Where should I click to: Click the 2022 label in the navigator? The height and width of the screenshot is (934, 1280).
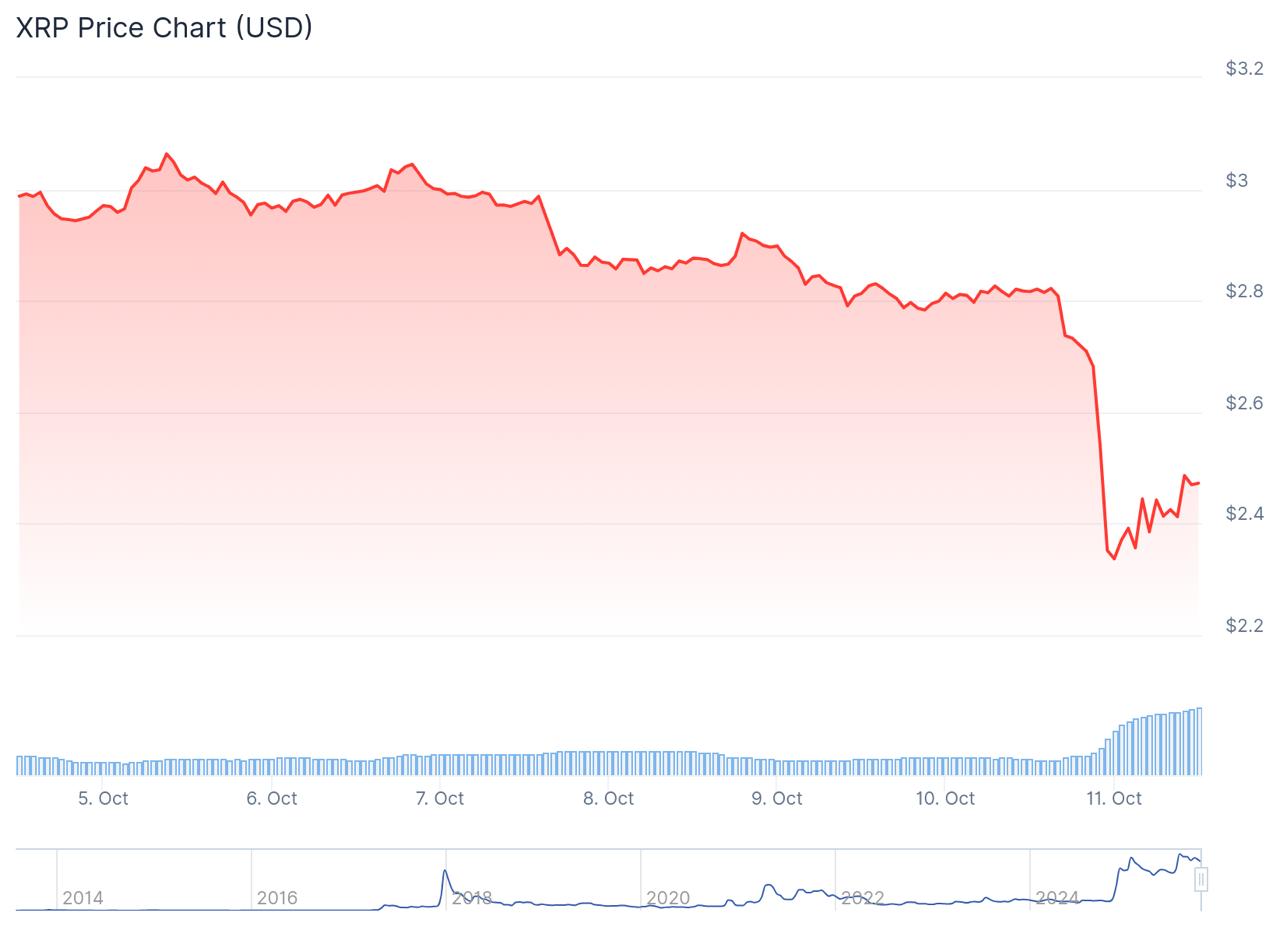tap(862, 898)
